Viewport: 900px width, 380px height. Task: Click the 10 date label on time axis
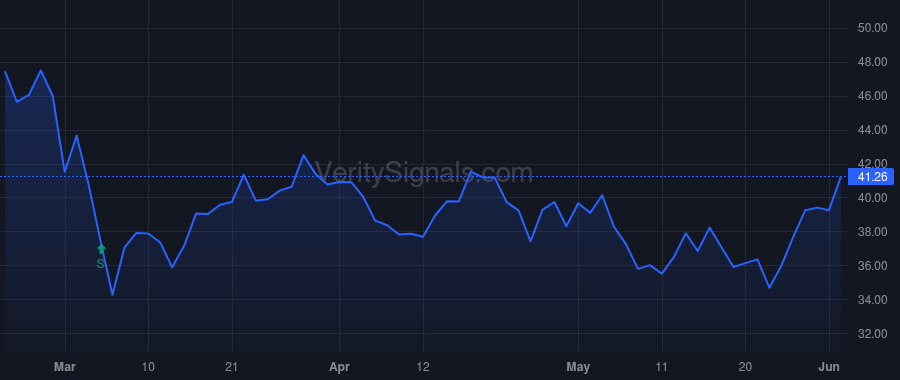point(148,367)
